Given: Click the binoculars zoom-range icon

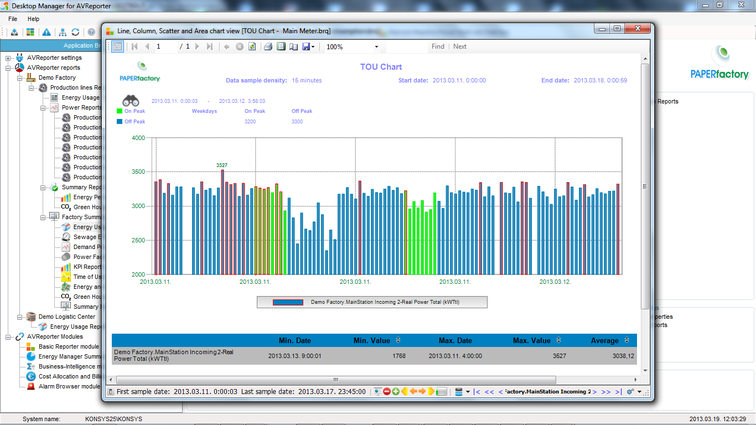Looking at the screenshot, I should pyautogui.click(x=131, y=100).
